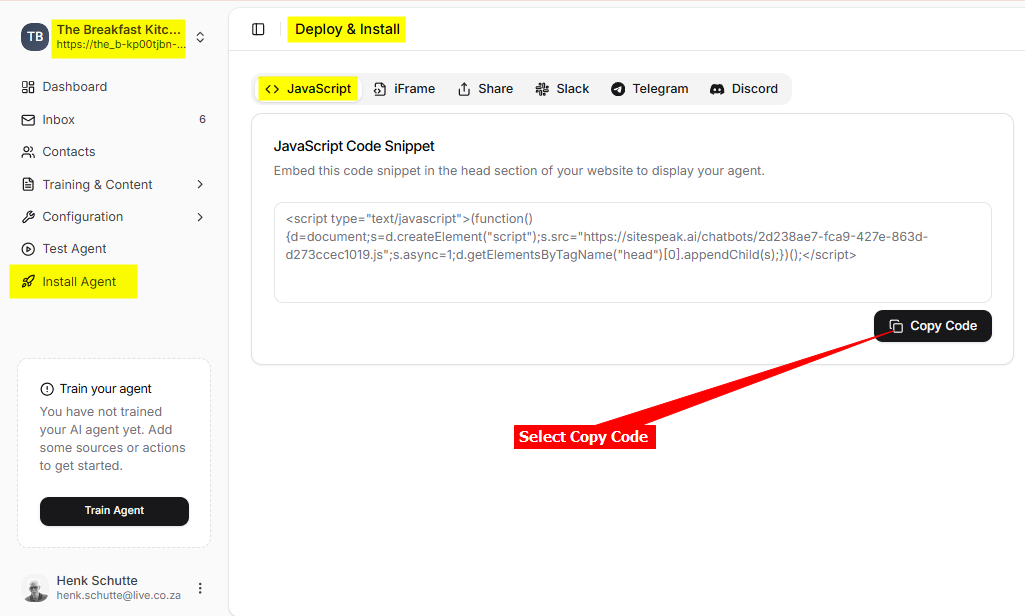Click the copy icon in Copy Code
Screen dimensions: 1025x616
point(896,326)
